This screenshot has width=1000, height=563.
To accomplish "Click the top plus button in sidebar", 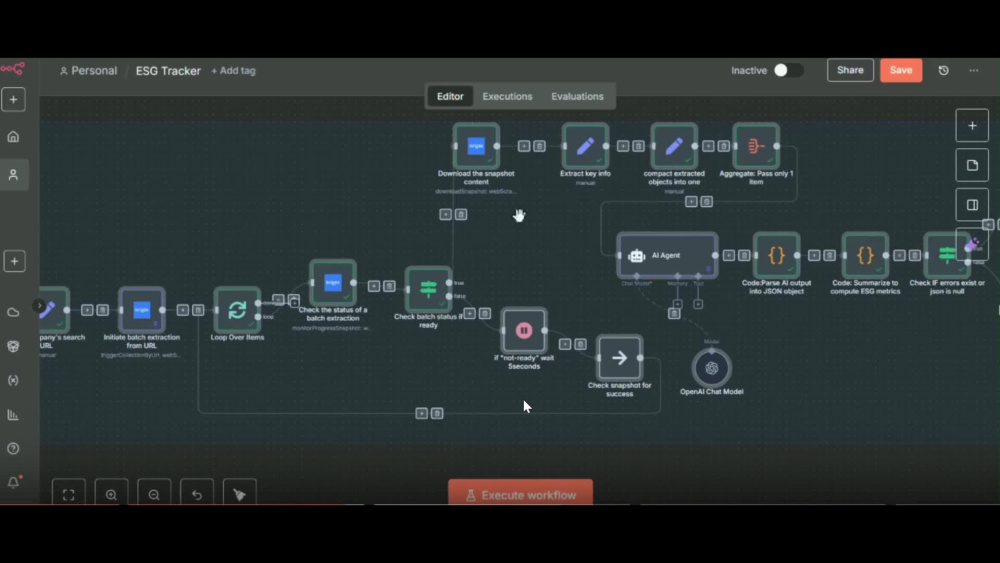I will tap(13, 99).
